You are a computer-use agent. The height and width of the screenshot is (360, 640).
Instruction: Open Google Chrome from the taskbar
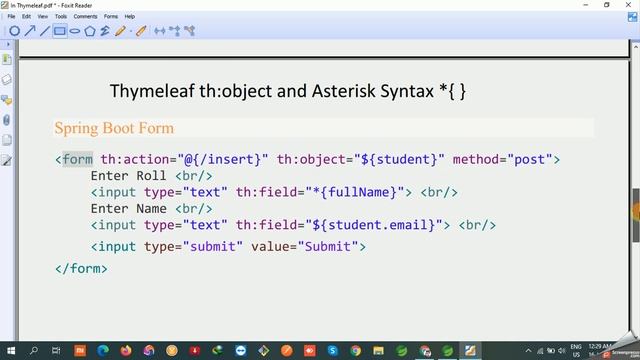pyautogui.click(x=356, y=351)
